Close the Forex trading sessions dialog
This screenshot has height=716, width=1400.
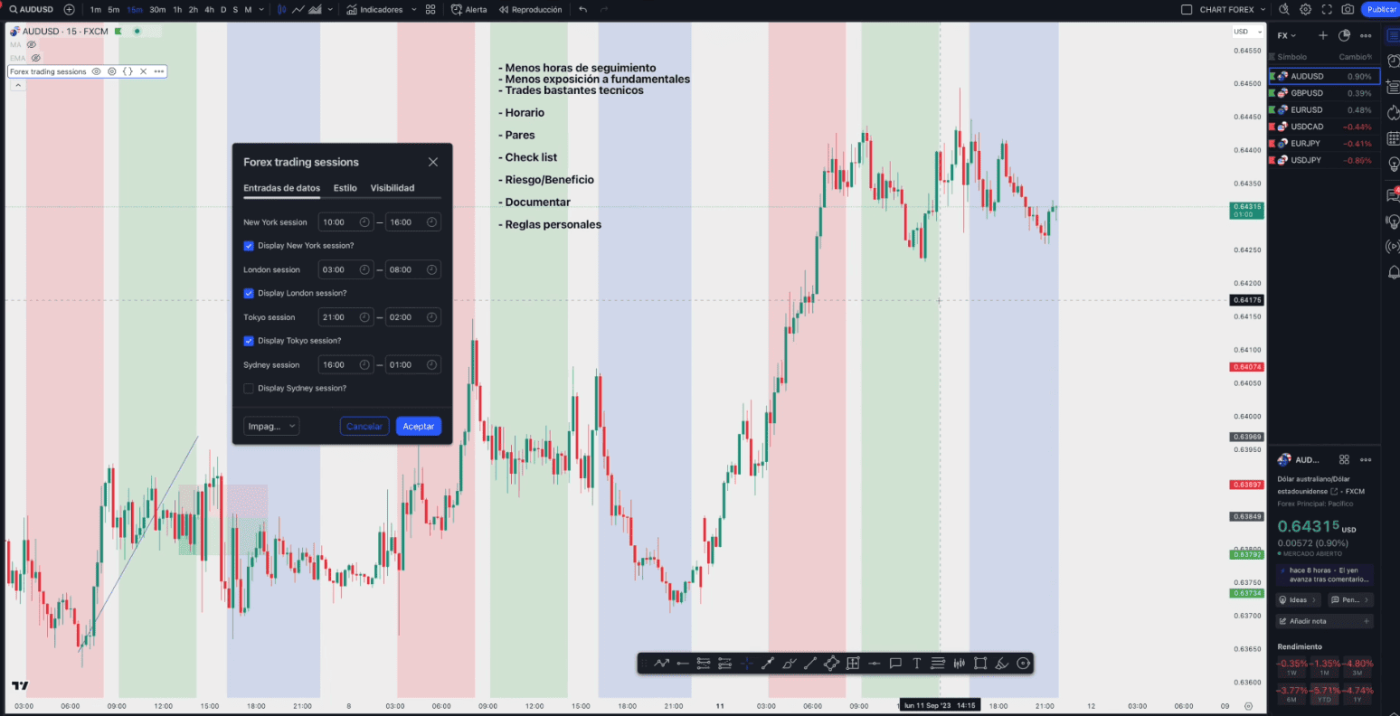(x=433, y=162)
